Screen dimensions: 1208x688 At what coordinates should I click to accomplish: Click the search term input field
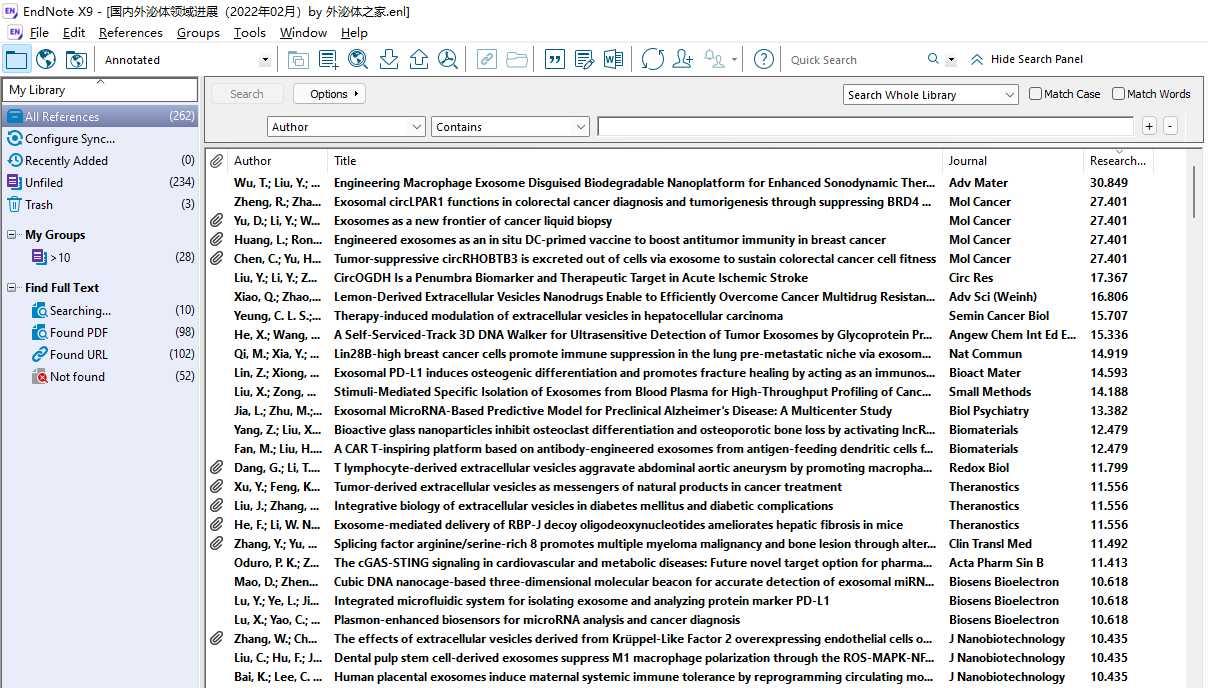(866, 127)
